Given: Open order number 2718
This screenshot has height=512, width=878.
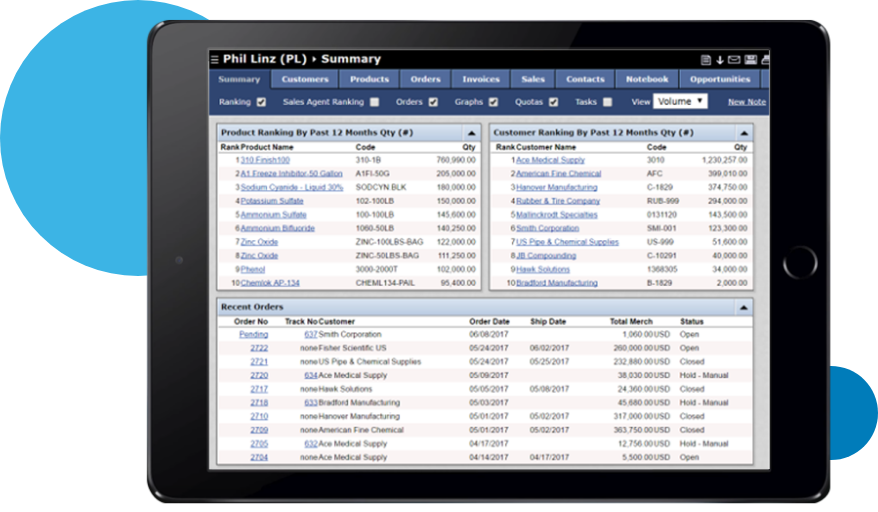Looking at the screenshot, I should point(259,403).
